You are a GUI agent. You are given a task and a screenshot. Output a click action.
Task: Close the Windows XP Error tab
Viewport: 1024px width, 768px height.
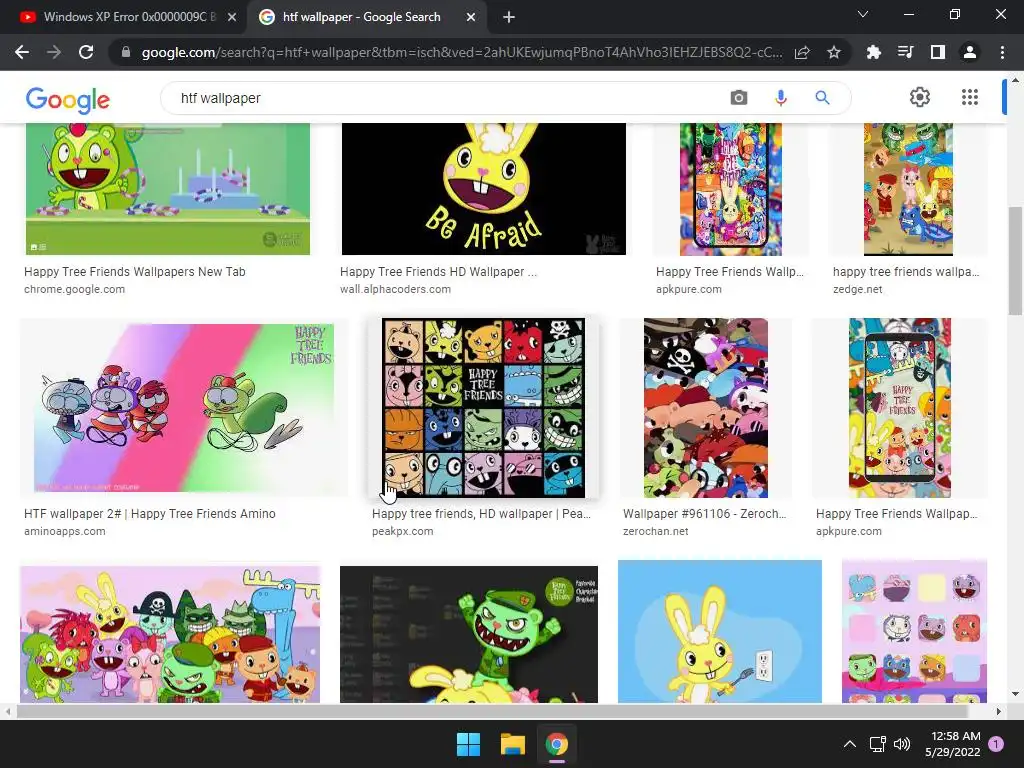pyautogui.click(x=232, y=17)
